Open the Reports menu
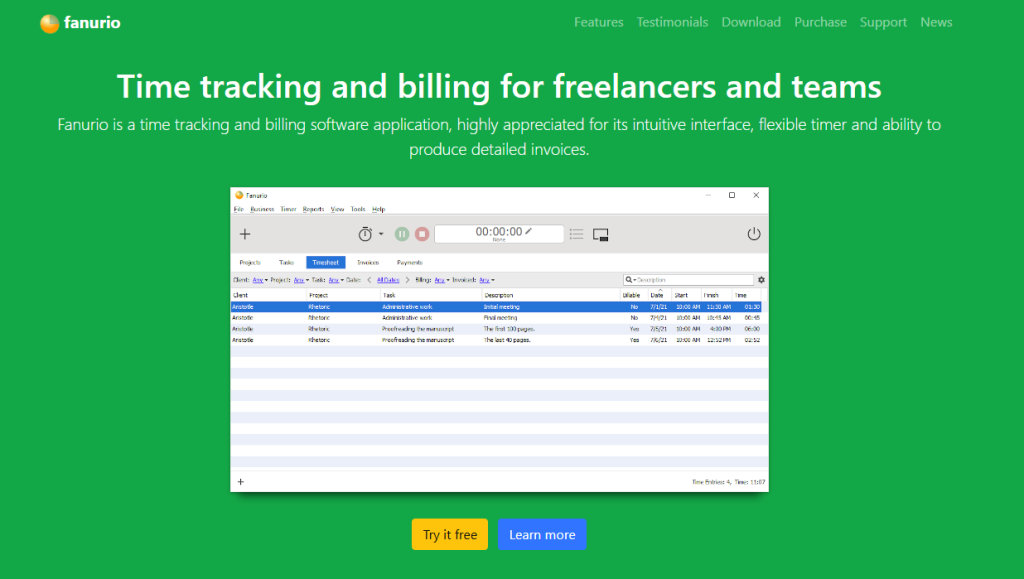This screenshot has height=579, width=1024. point(313,209)
